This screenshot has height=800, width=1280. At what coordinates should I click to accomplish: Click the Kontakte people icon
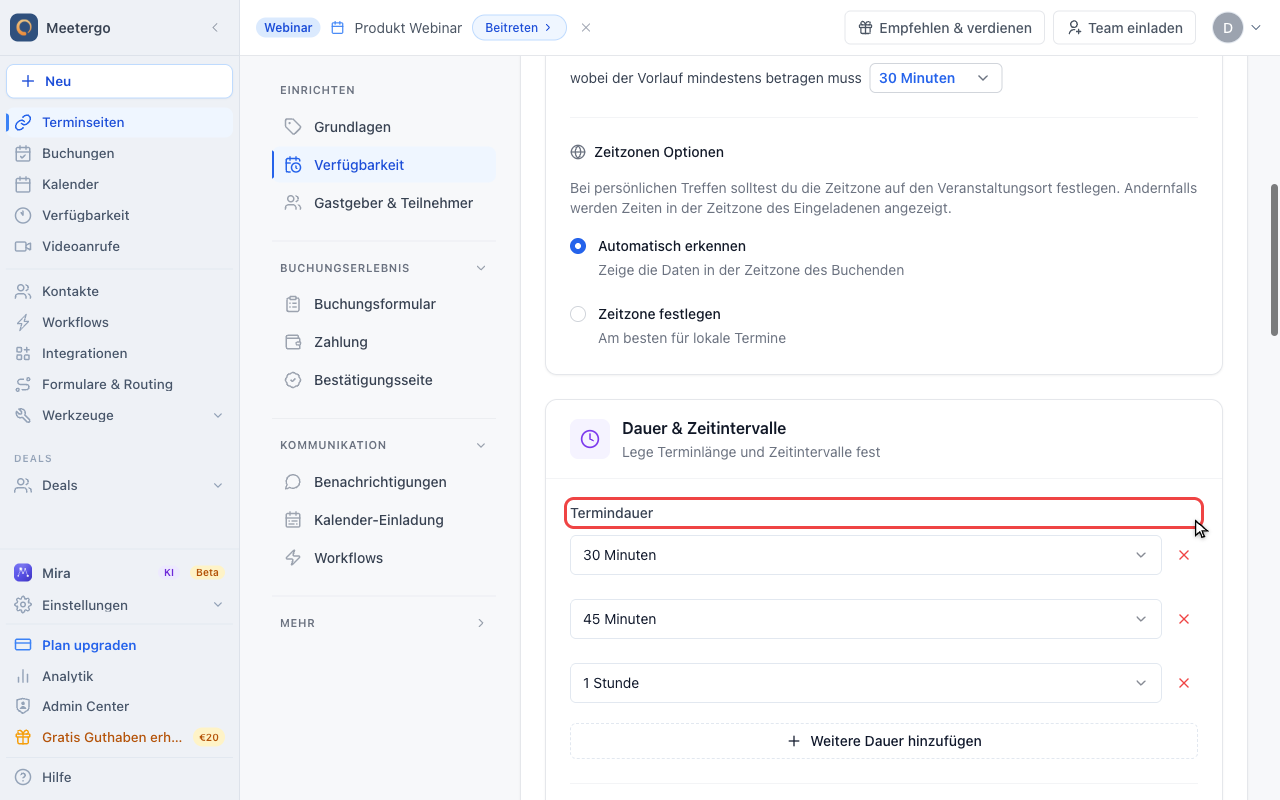[x=23, y=291]
